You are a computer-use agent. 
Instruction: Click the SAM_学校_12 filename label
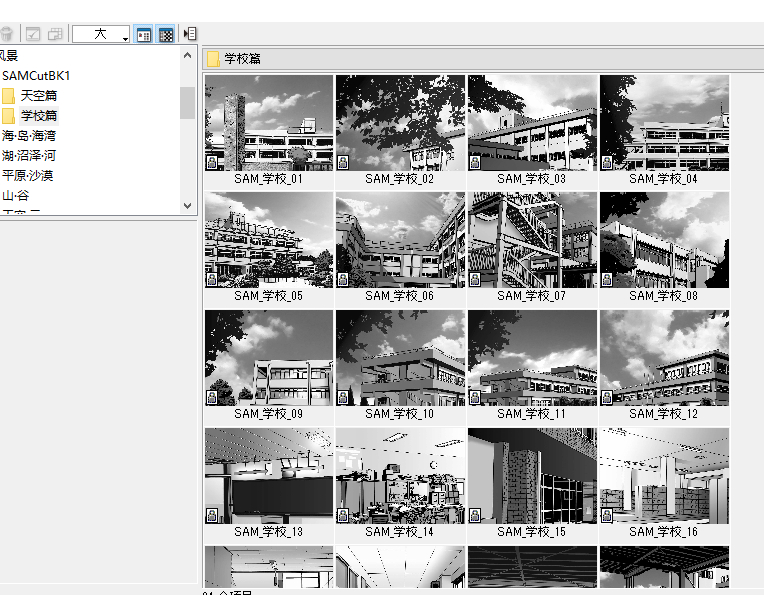click(664, 414)
